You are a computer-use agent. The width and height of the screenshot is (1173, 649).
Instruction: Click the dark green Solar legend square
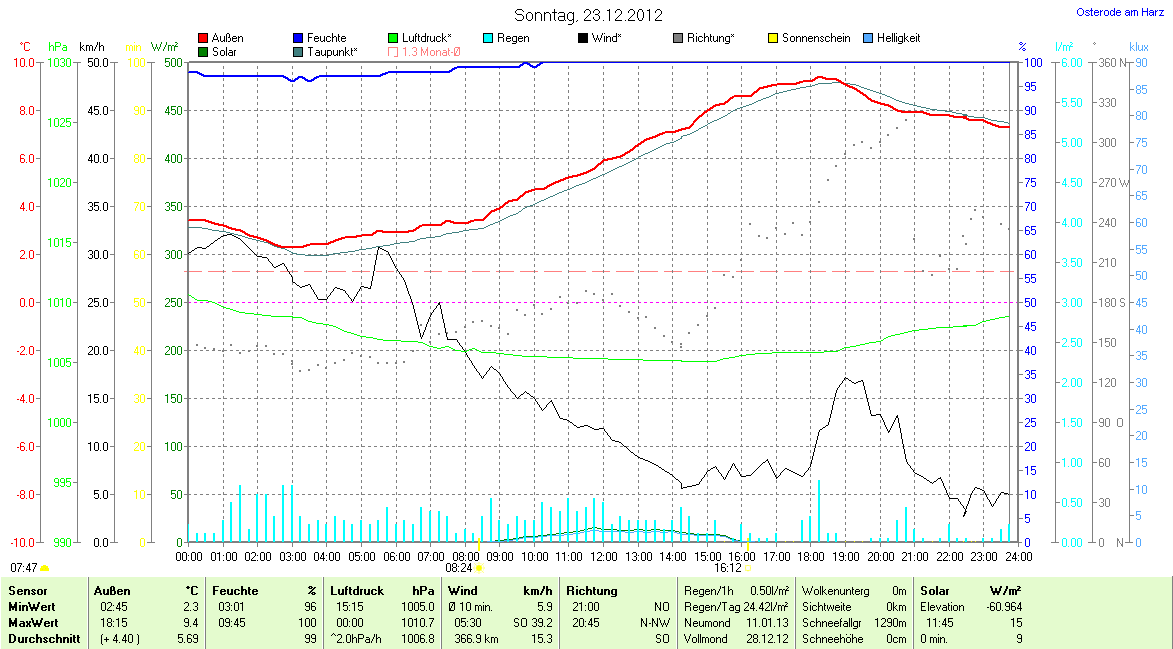[x=204, y=51]
